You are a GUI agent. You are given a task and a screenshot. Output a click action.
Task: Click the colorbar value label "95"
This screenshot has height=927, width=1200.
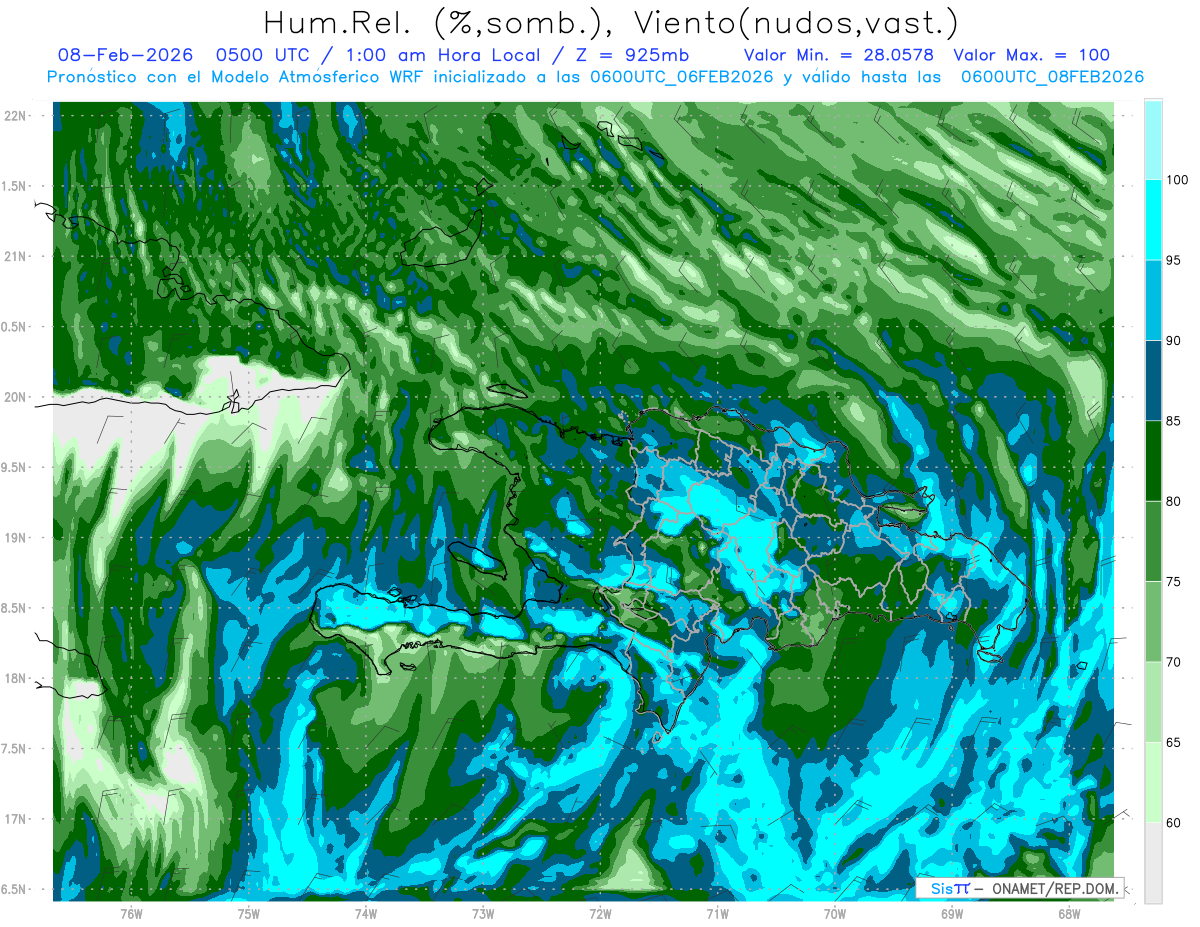click(x=1174, y=260)
